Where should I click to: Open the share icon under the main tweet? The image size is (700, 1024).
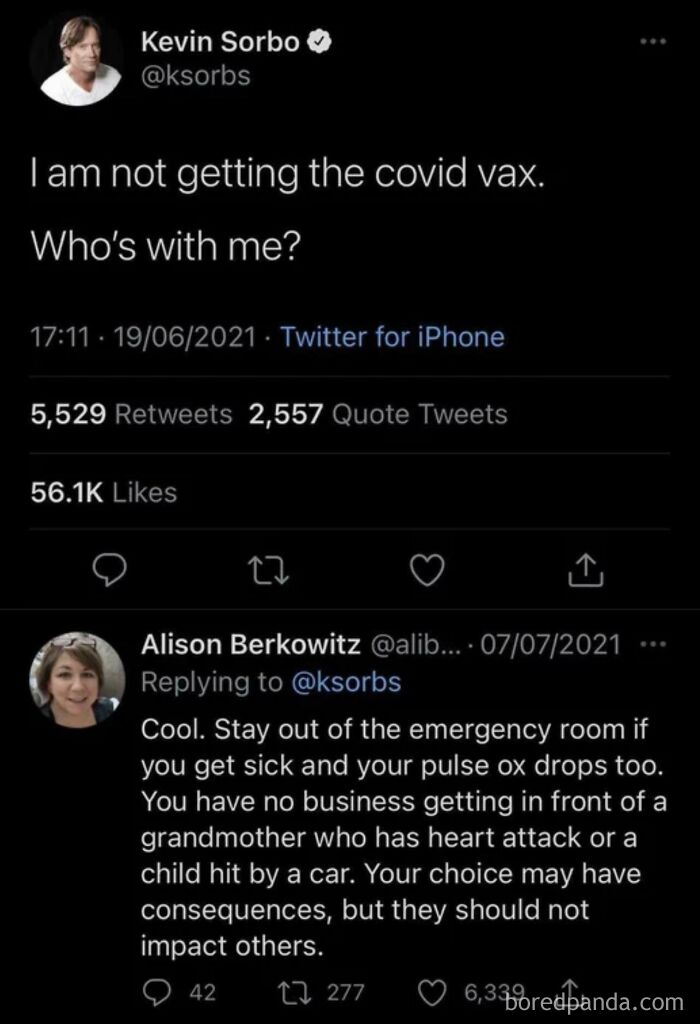tap(588, 570)
